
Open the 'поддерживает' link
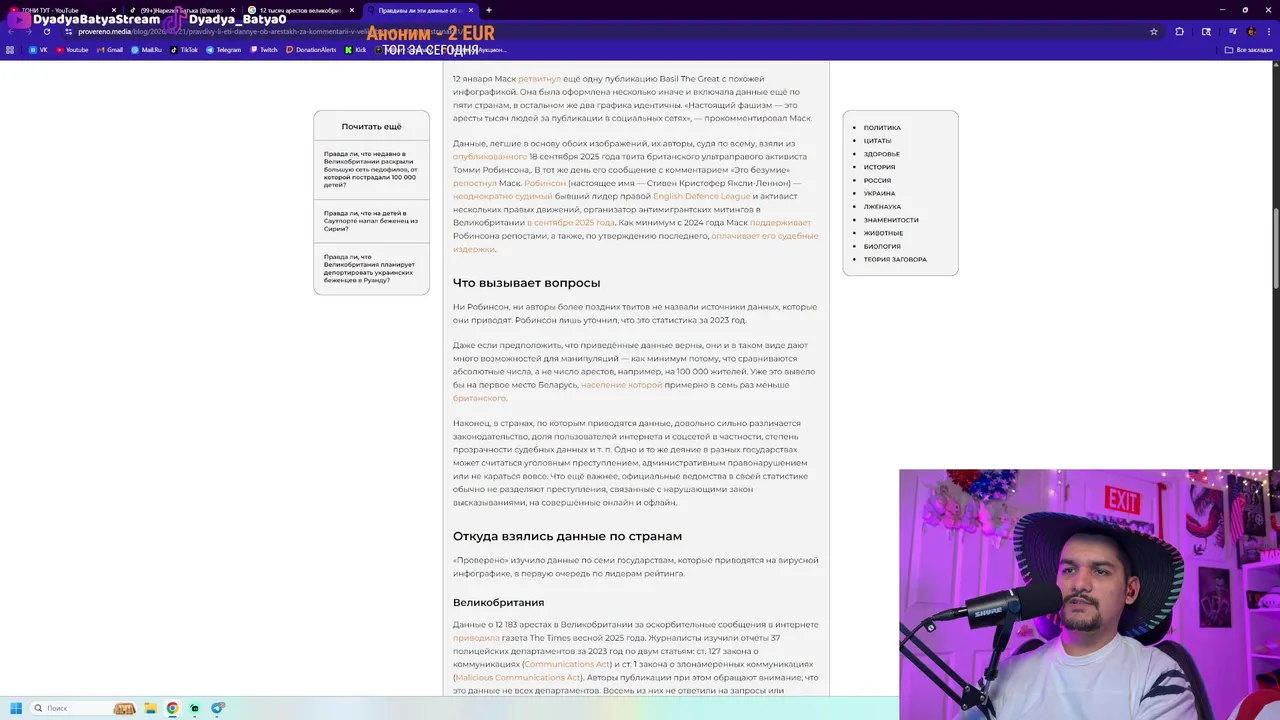point(780,223)
